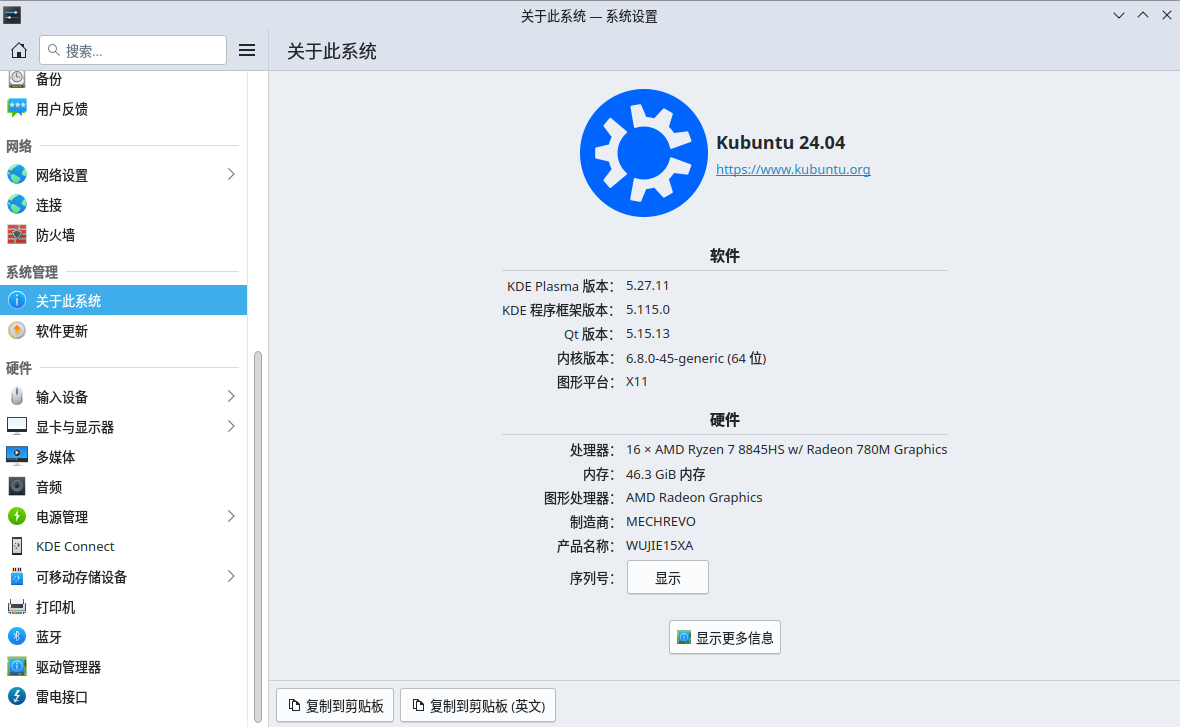Click the 驱动管理器 chip icon
Viewport: 1180px width, 727px height.
[17, 667]
